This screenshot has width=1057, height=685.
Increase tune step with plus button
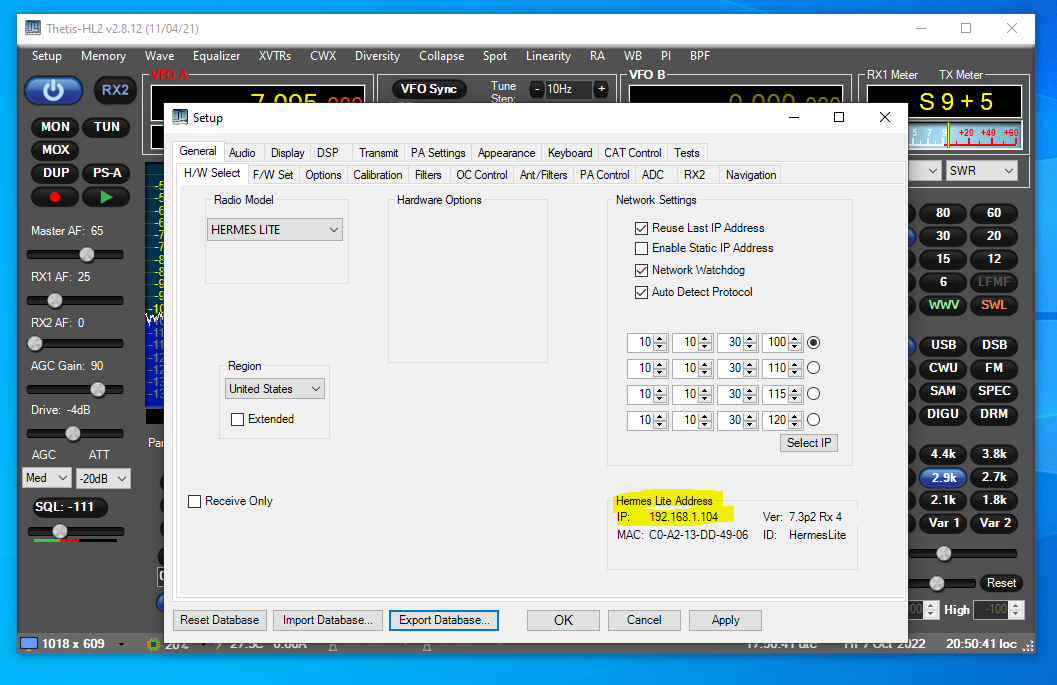(x=601, y=88)
